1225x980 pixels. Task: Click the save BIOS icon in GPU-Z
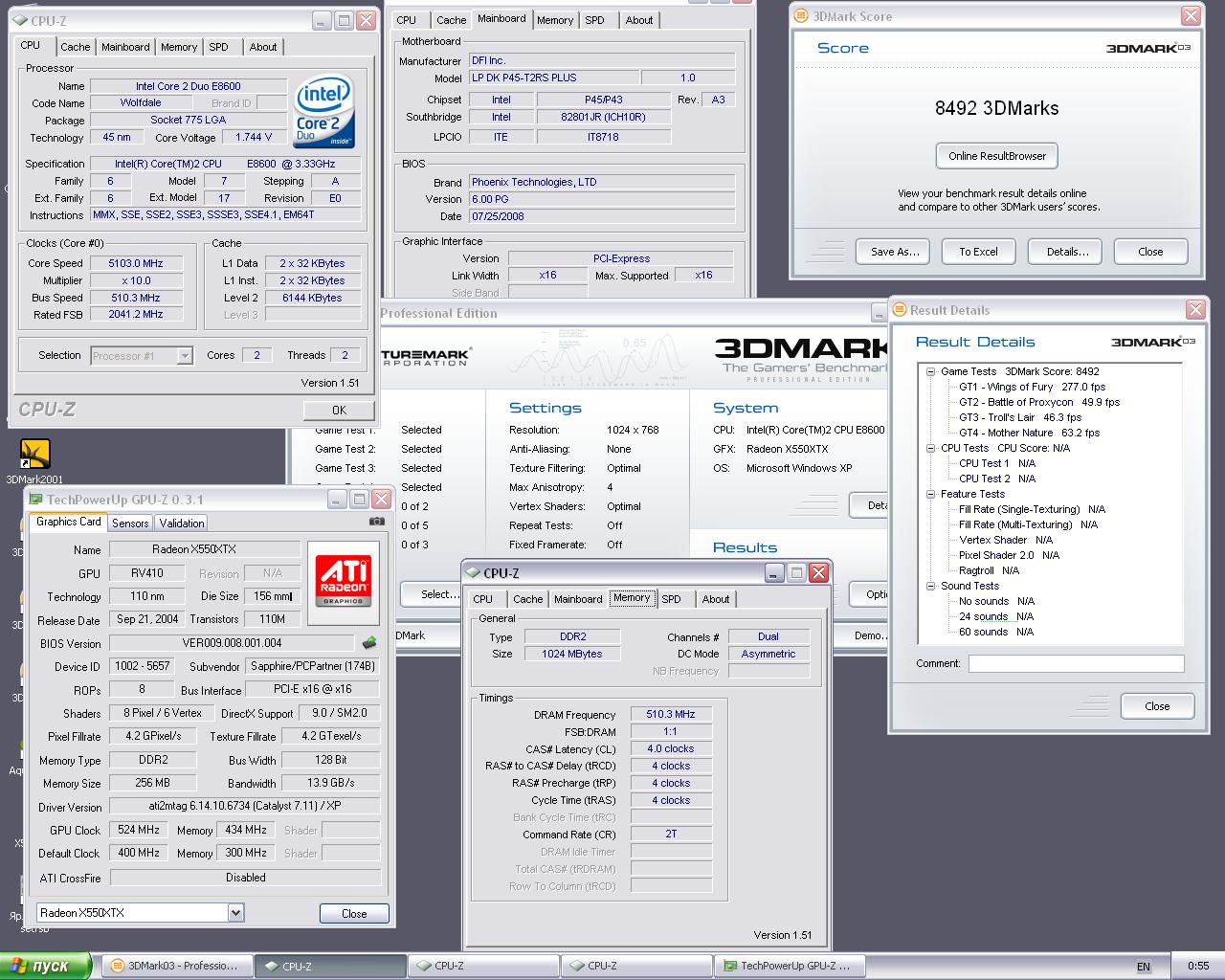(369, 643)
